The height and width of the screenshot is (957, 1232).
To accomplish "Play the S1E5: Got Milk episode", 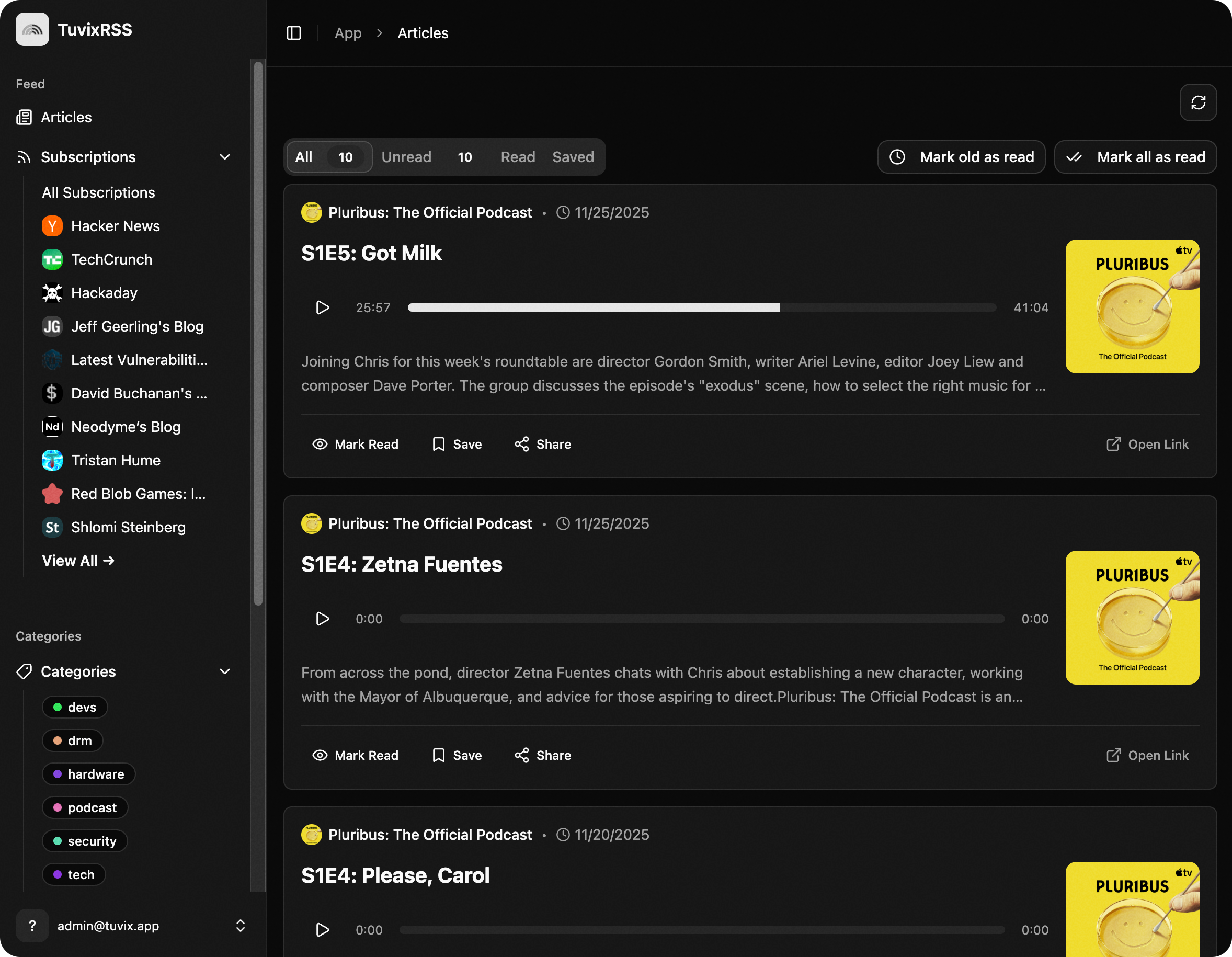I will tap(322, 307).
